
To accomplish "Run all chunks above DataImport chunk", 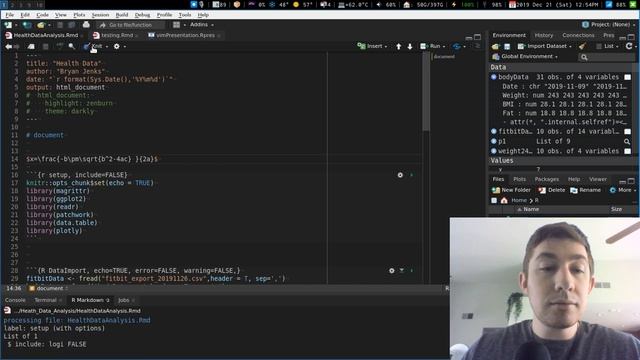I will coord(402,271).
